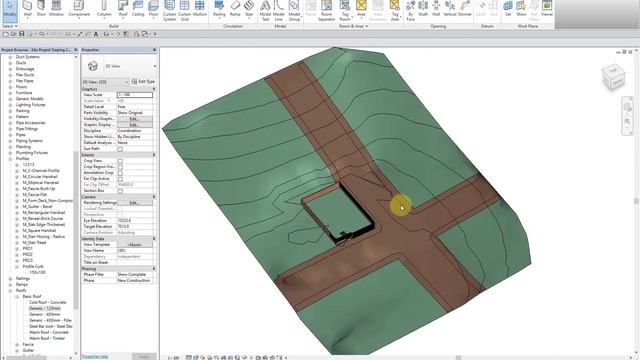Screen dimensions: 640x360
Task: Toggle the Sun Path checkbox
Action: click(120, 149)
